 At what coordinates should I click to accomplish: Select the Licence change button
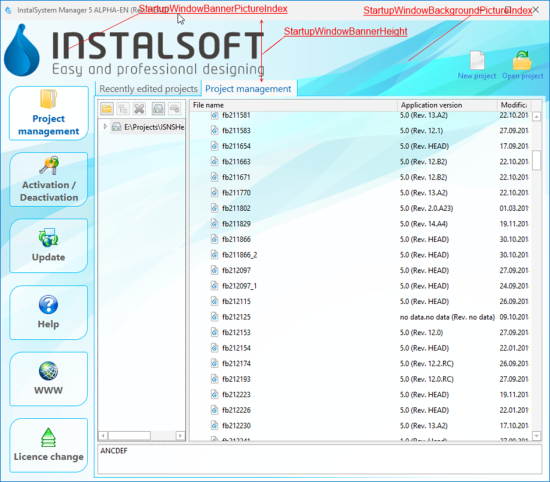click(x=48, y=445)
